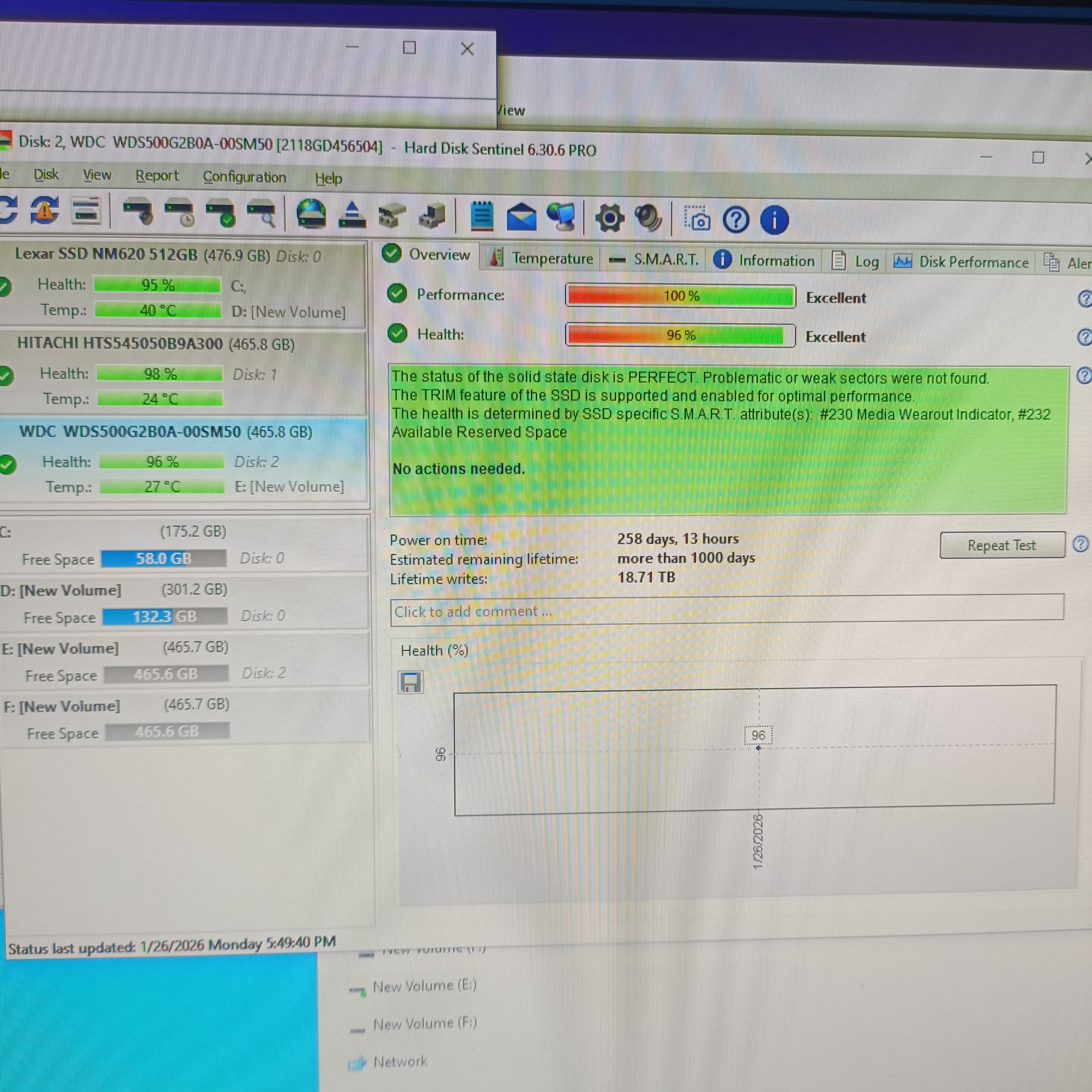This screenshot has width=1092, height=1092.
Task: Click the speaker sound toolbar icon
Action: click(x=648, y=218)
